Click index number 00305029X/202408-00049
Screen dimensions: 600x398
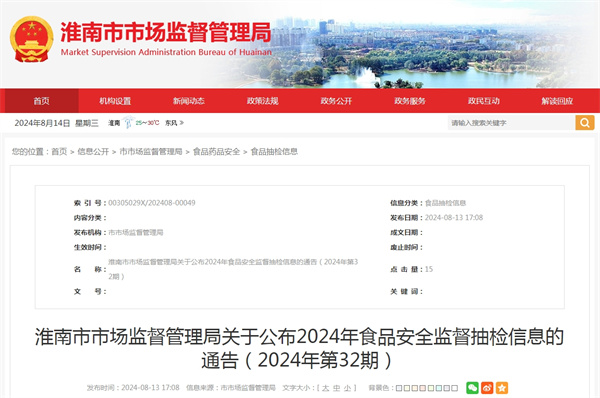coord(152,203)
